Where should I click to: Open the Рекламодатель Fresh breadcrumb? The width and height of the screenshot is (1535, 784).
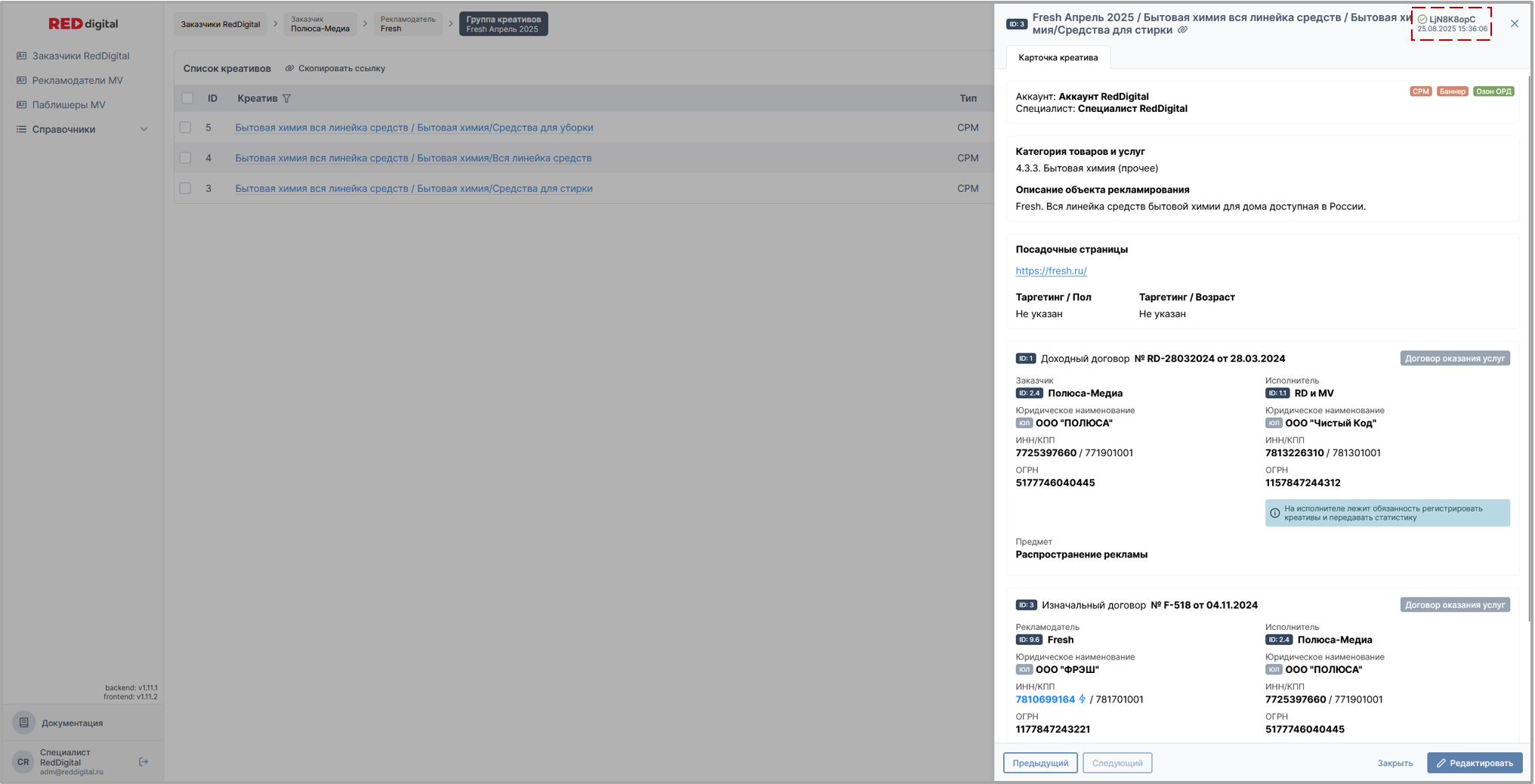coord(407,24)
